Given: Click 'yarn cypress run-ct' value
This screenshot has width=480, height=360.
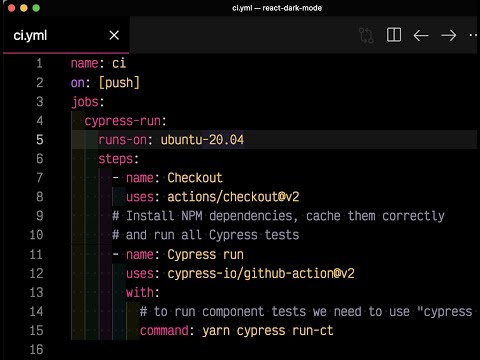Looking at the screenshot, I should [x=268, y=331].
